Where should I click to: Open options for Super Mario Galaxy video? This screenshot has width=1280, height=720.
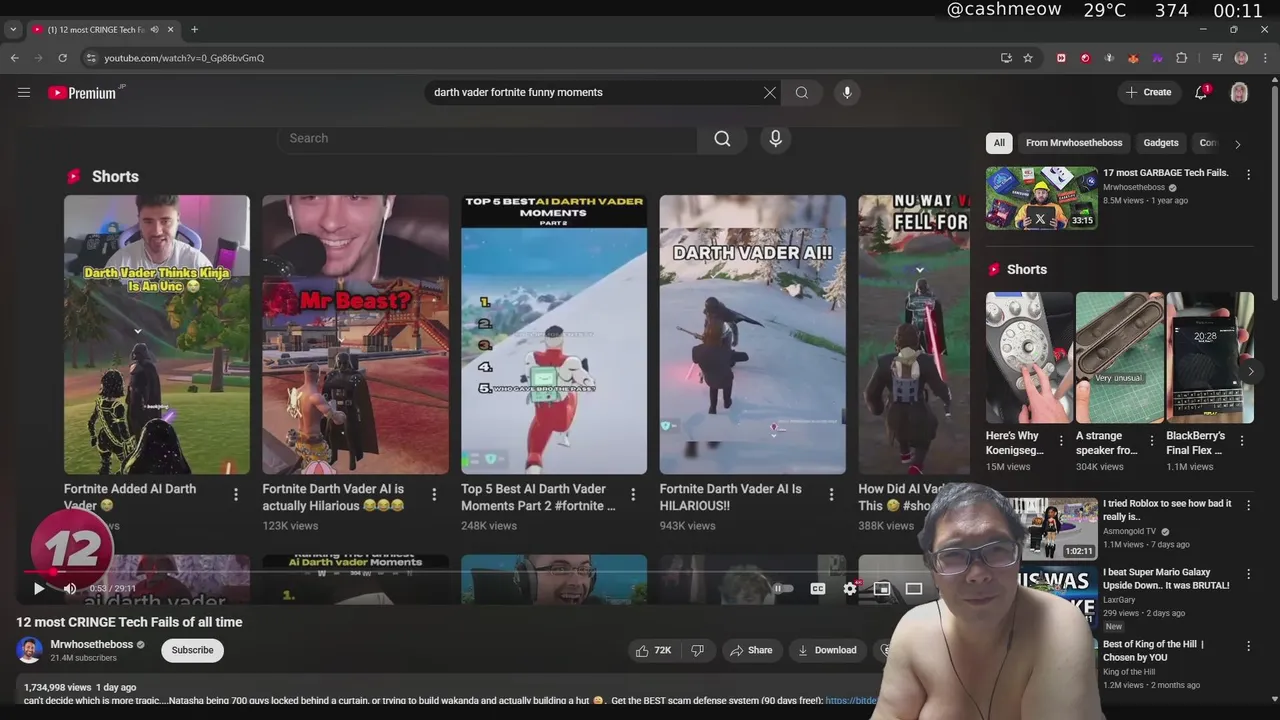point(1248,573)
